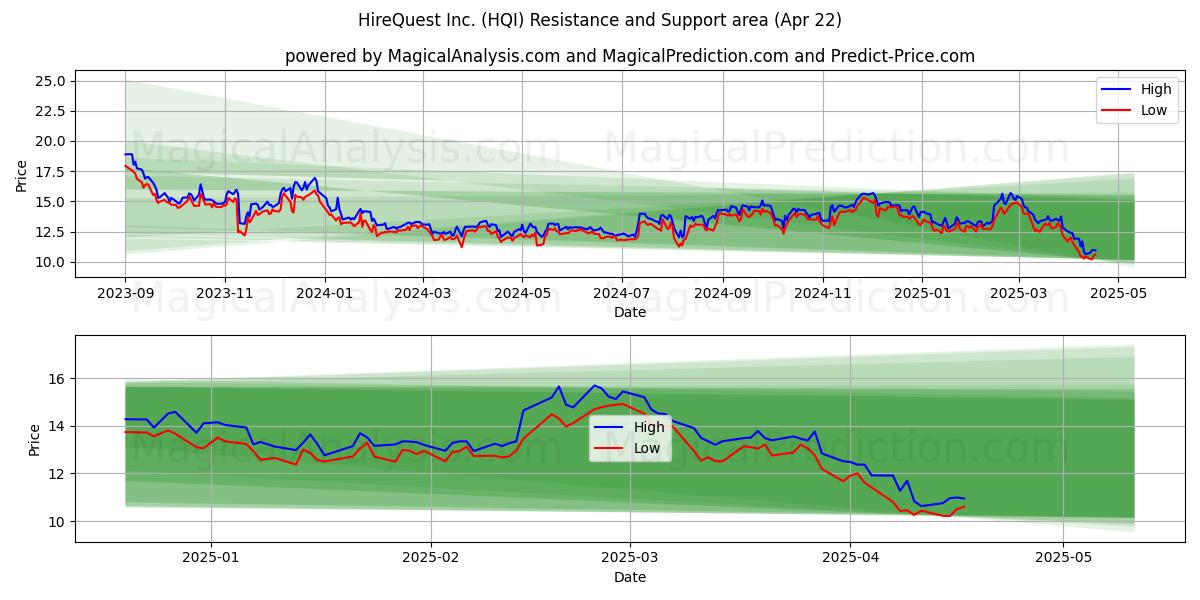Click the '2025-02' x-axis label in lower chart
This screenshot has height=600, width=1200.
432,559
